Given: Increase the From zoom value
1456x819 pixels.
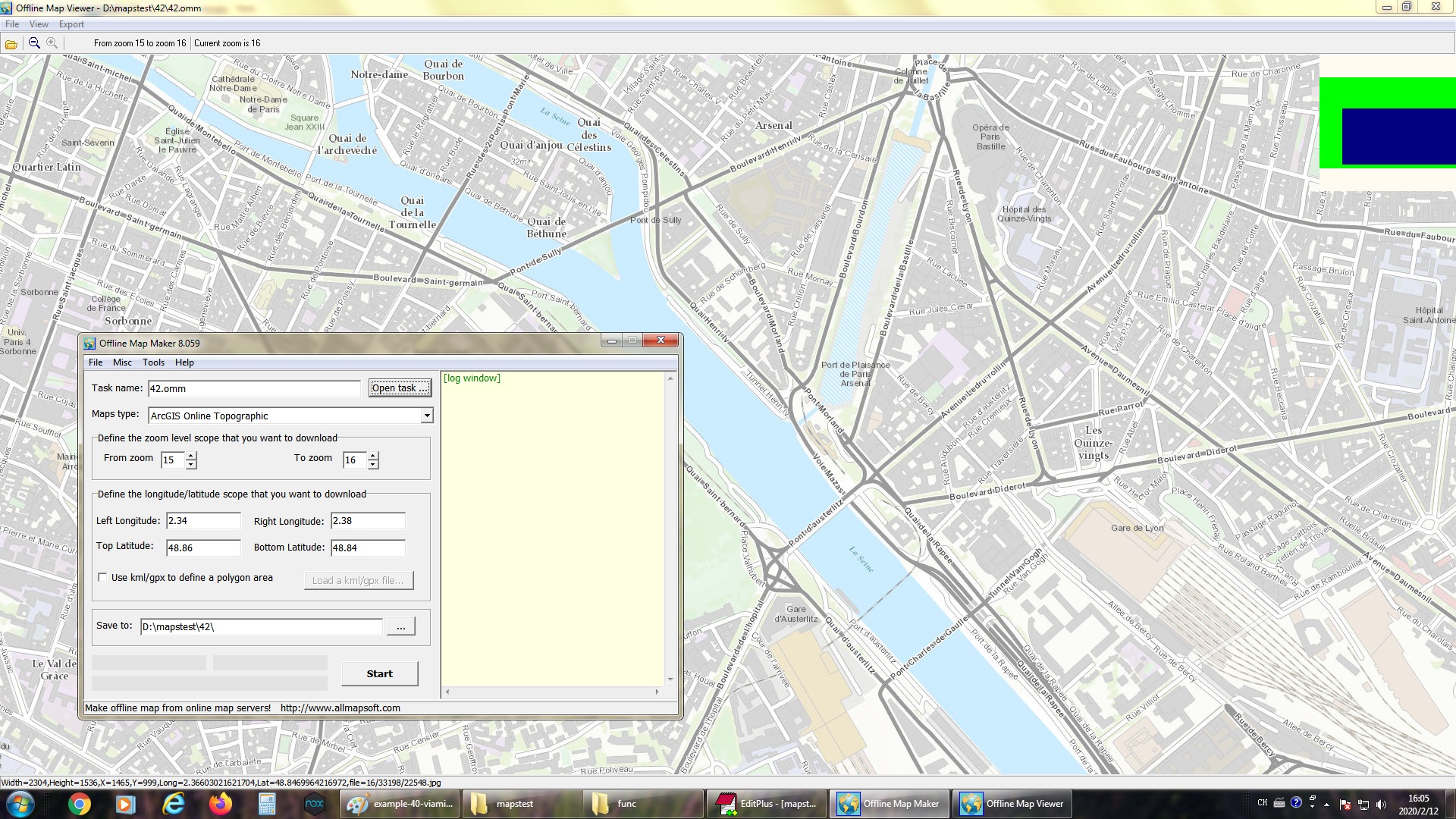Looking at the screenshot, I should click(x=191, y=456).
